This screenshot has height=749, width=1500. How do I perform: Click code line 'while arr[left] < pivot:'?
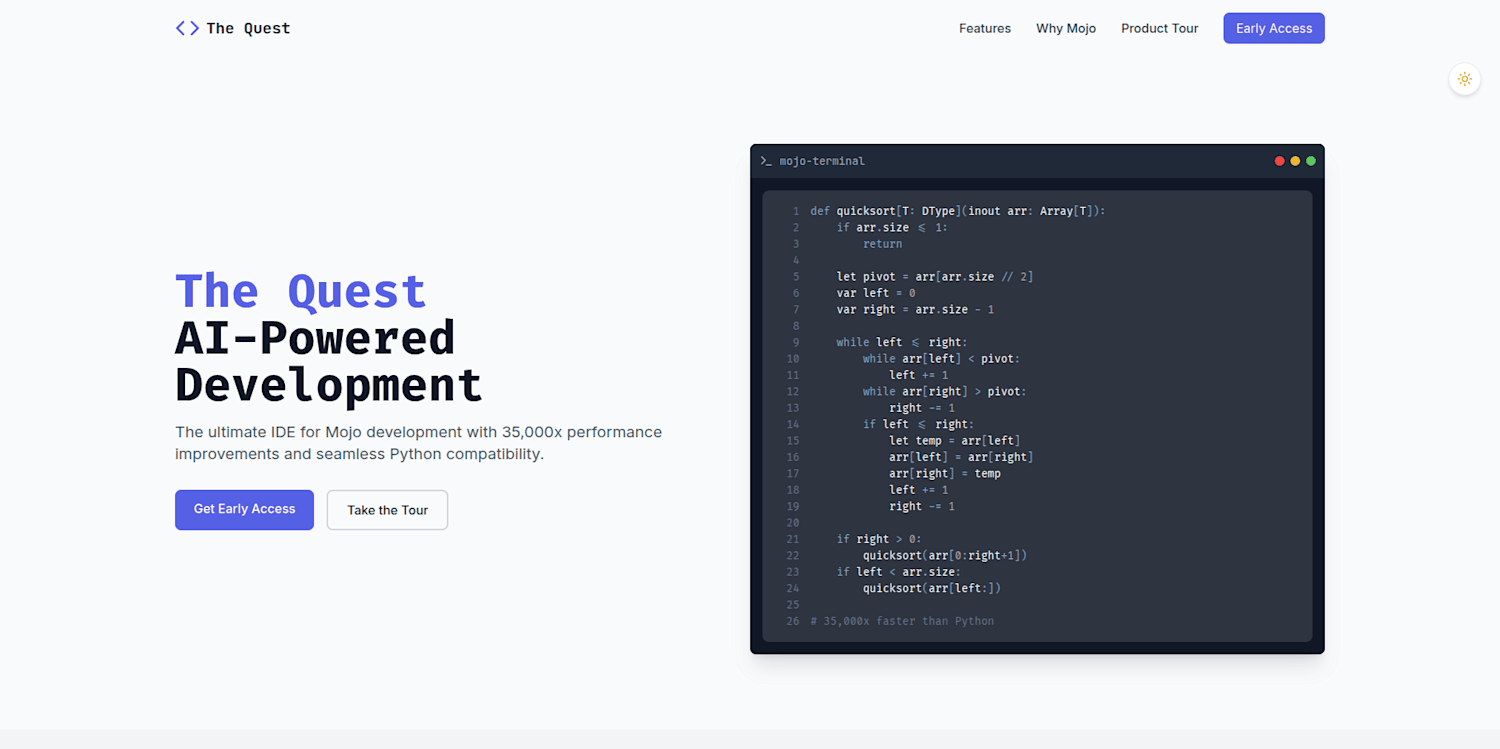942,358
